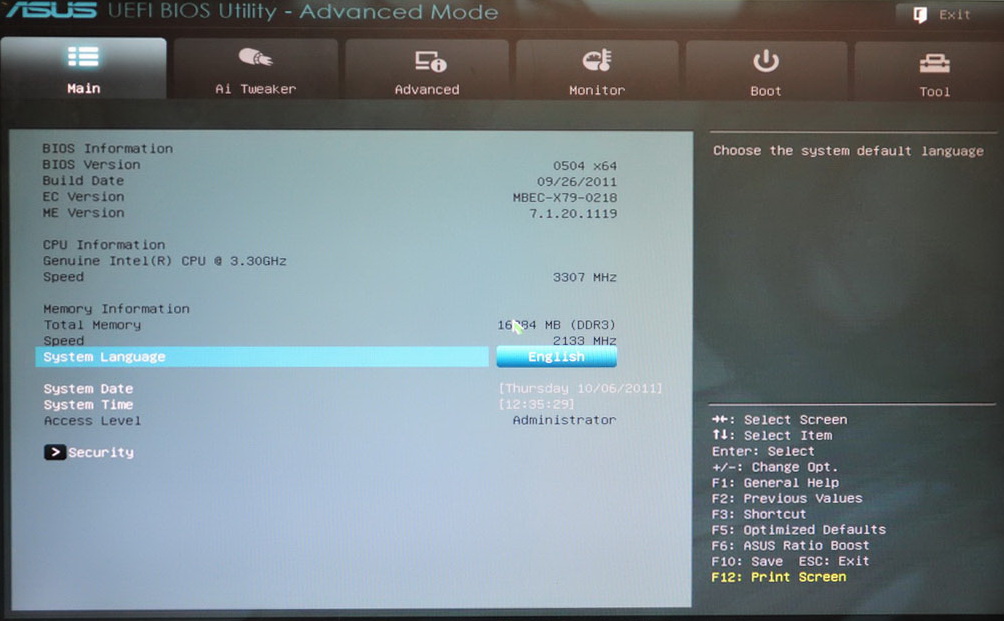Click the Change Opt. hint
The height and width of the screenshot is (621, 1004).
pyautogui.click(x=775, y=467)
